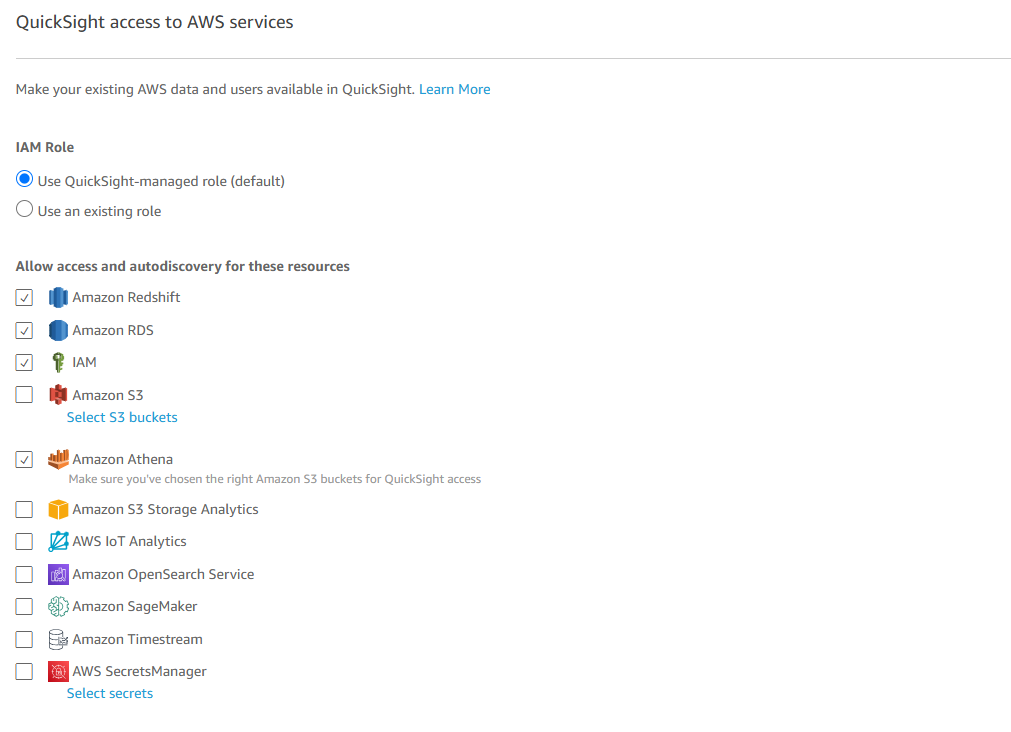1011x732 pixels.
Task: Click the Amazon S3 icon
Action: tap(58, 395)
